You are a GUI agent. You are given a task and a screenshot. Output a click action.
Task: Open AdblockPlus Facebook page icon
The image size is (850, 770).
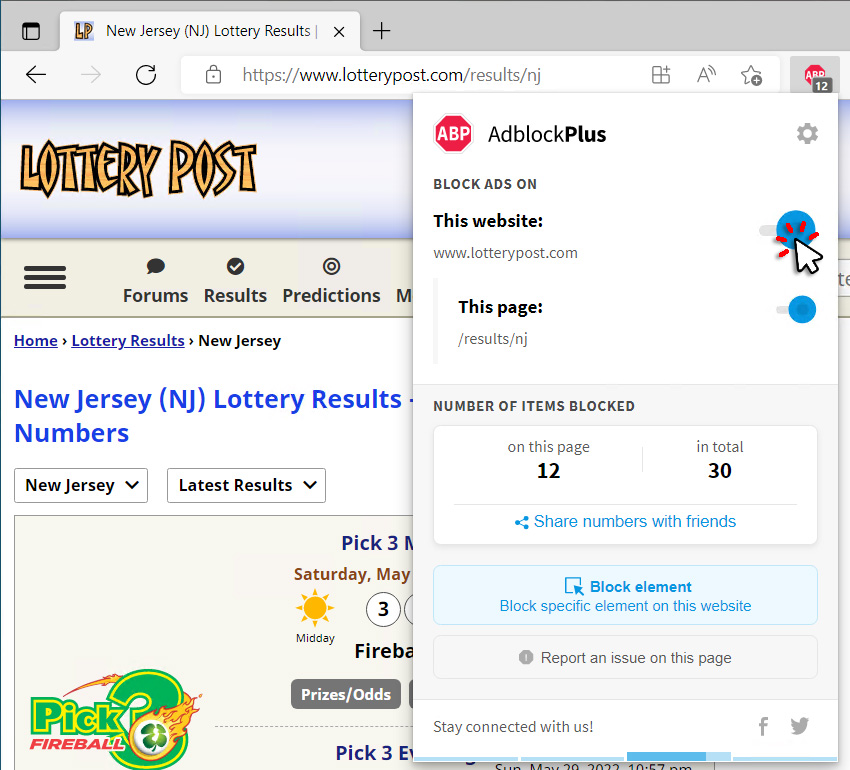763,726
